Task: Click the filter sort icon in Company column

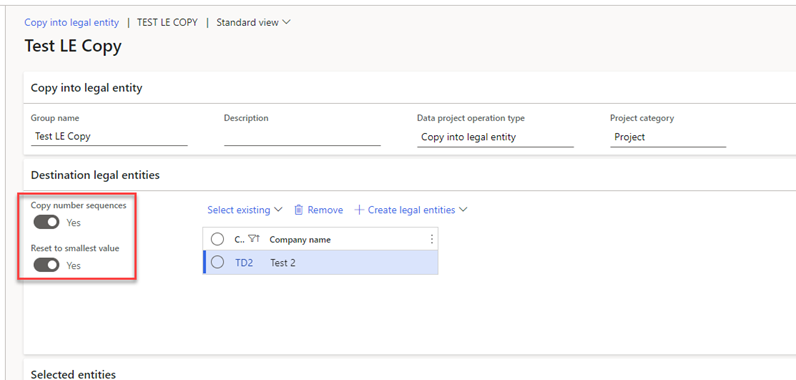Action: point(254,239)
